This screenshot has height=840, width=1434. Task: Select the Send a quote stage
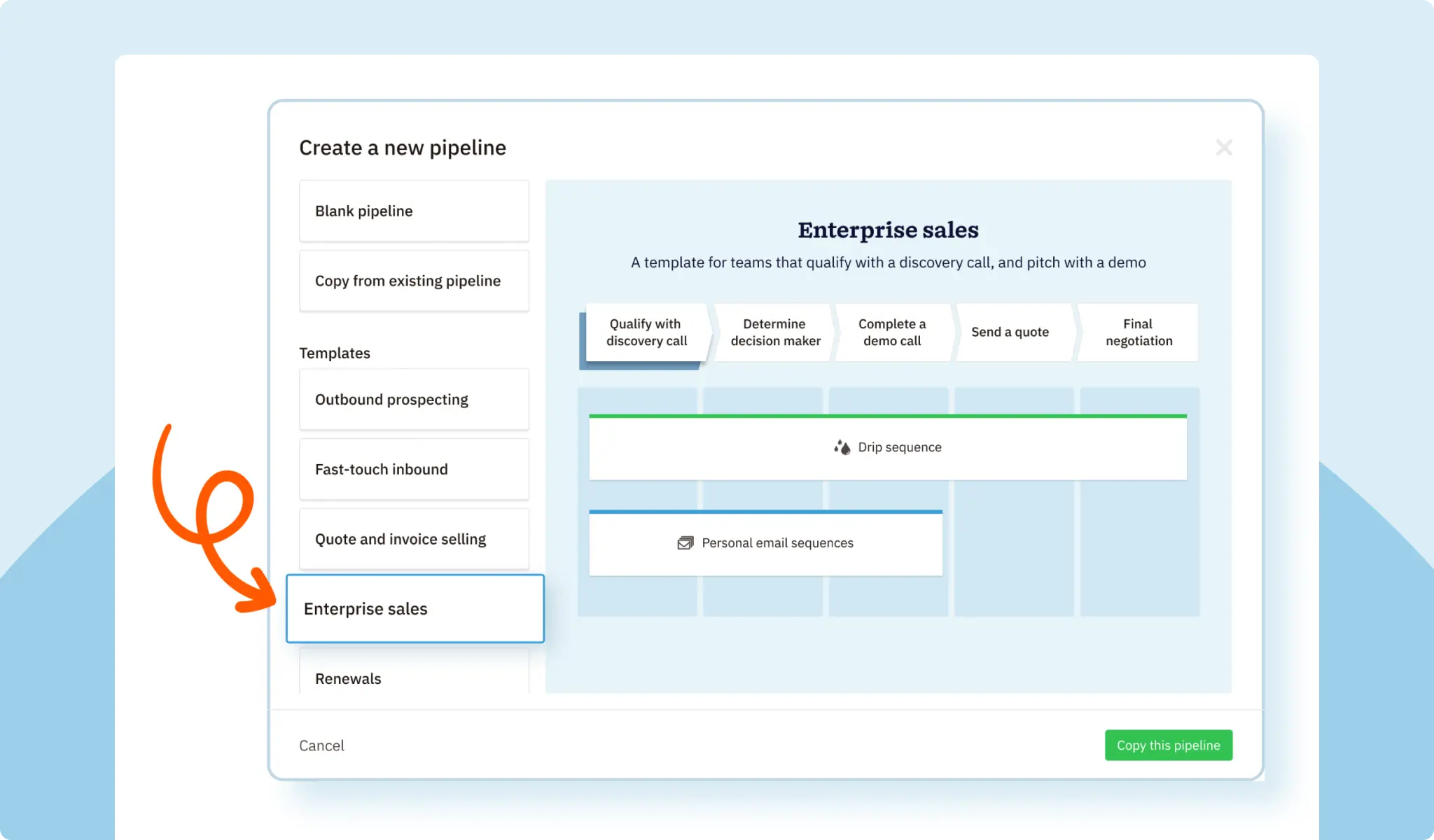point(1010,332)
